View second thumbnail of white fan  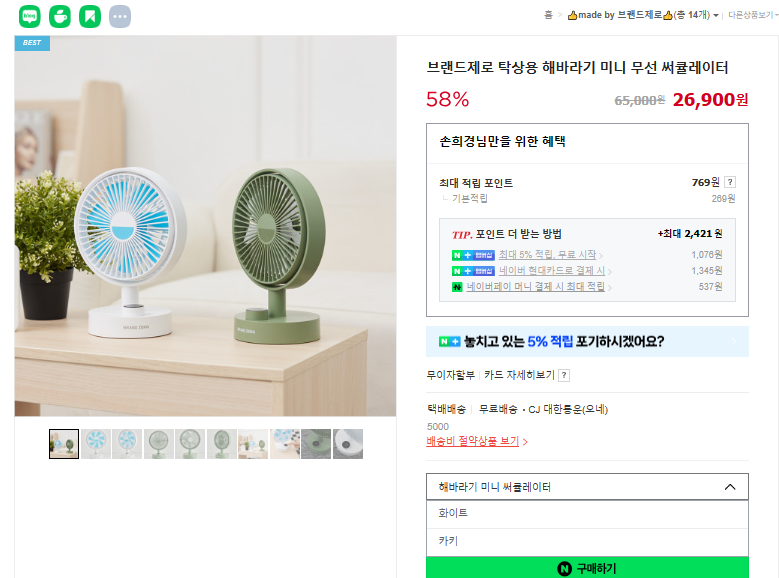(95, 444)
